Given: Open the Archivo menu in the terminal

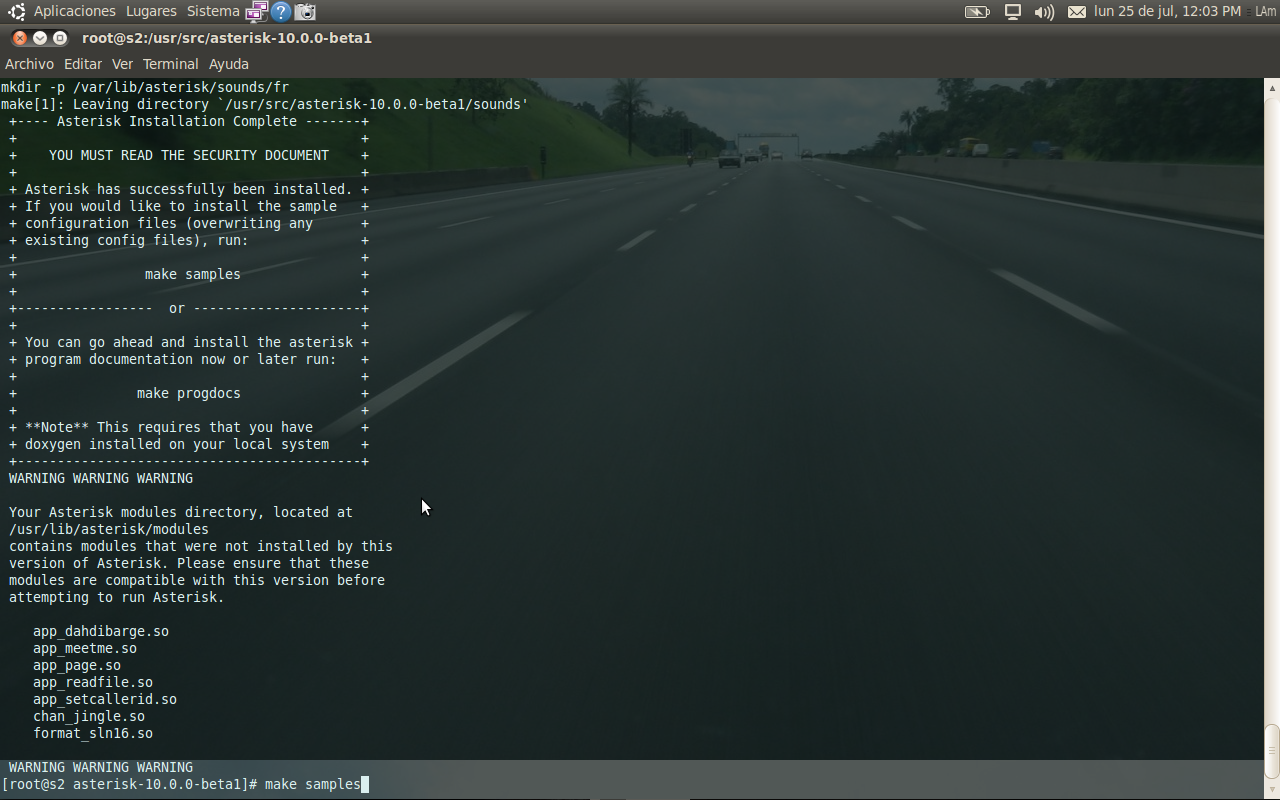Looking at the screenshot, I should (x=30, y=64).
